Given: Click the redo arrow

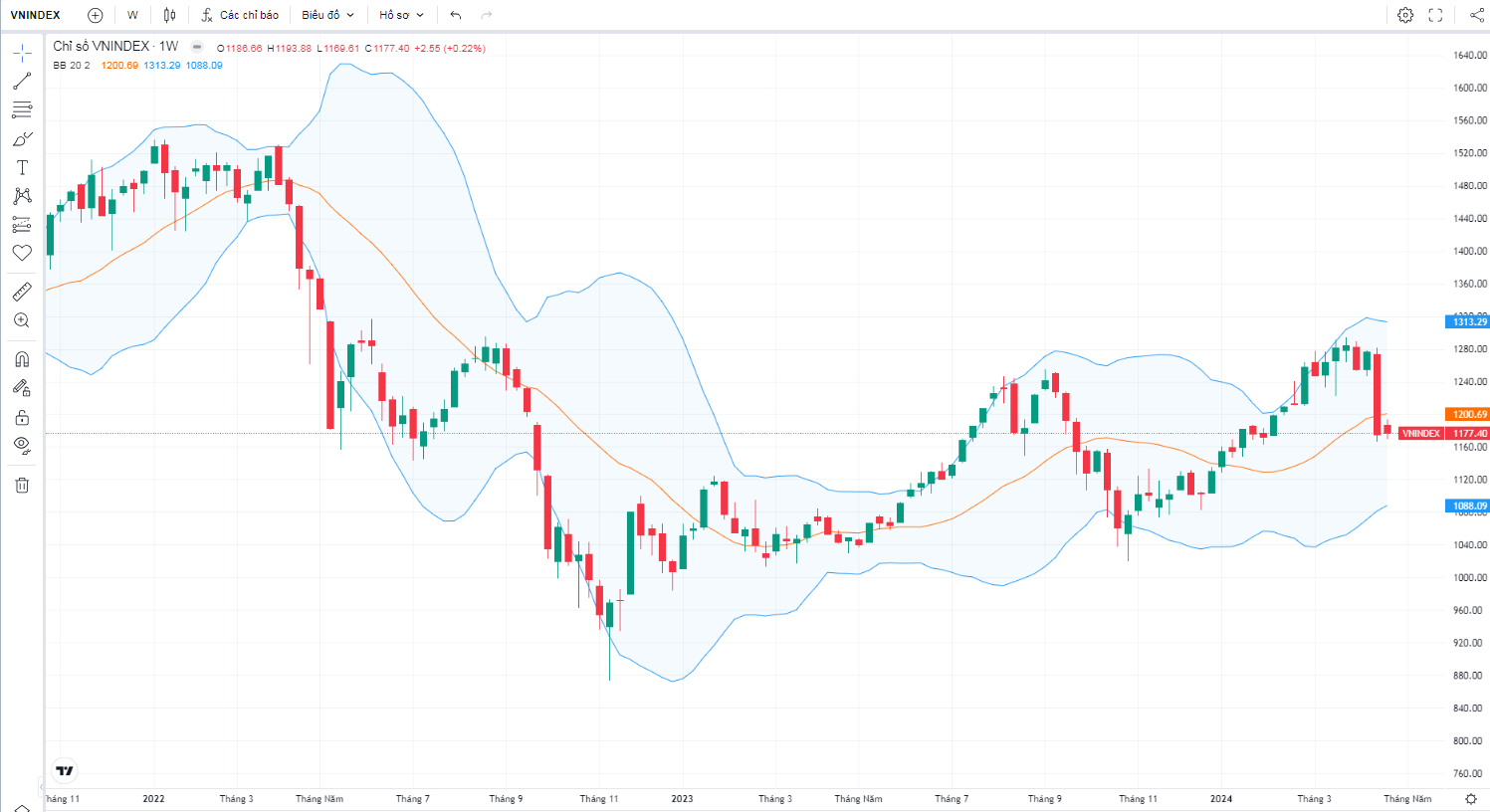Looking at the screenshot, I should [487, 15].
